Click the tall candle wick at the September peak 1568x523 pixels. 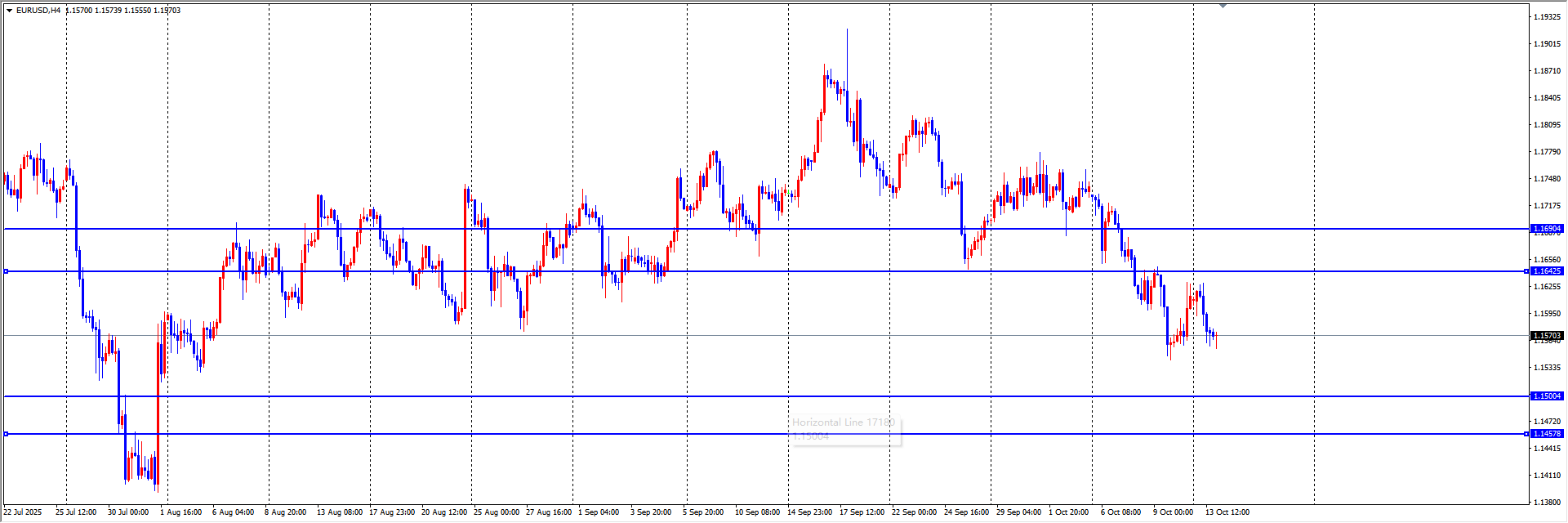pos(847,49)
